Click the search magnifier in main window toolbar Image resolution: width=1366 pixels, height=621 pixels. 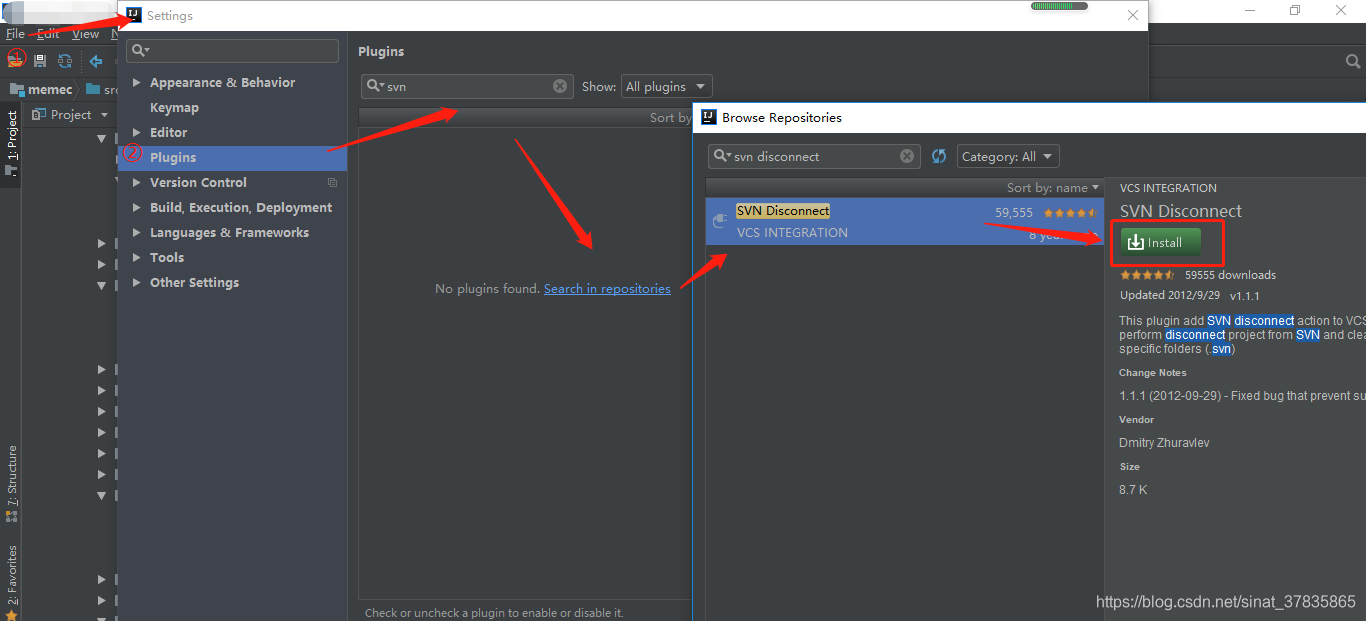click(x=1352, y=62)
